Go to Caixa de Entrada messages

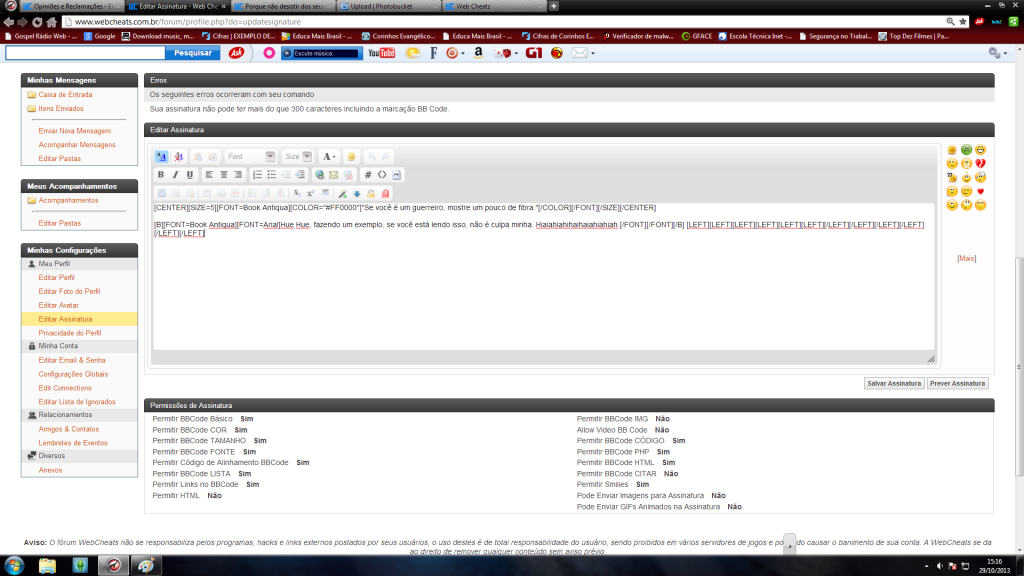(65, 94)
